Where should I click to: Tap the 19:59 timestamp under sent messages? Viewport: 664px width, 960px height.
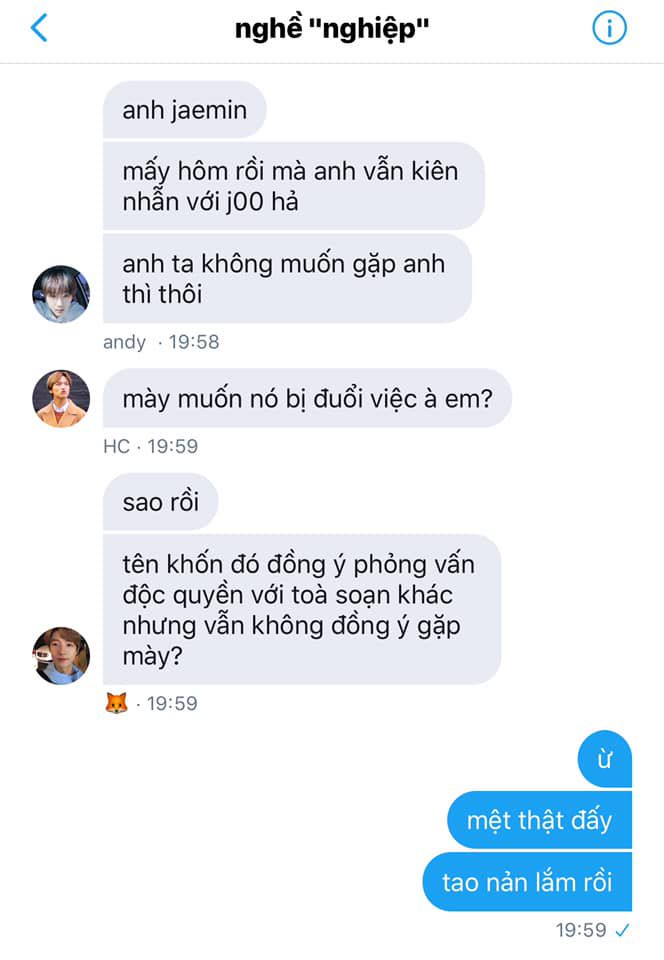581,931
